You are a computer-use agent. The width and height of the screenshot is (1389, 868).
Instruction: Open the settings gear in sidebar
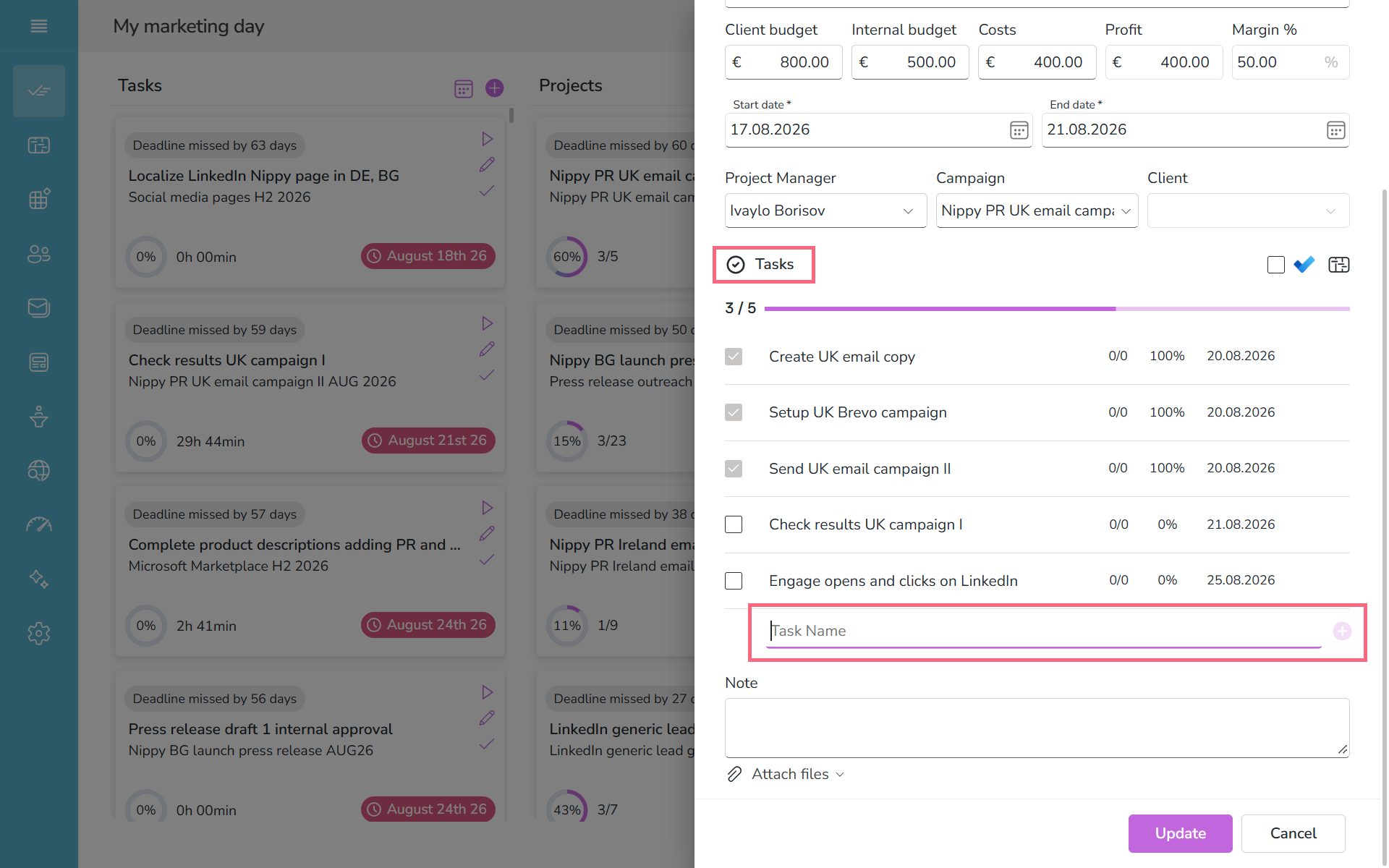pyautogui.click(x=39, y=634)
